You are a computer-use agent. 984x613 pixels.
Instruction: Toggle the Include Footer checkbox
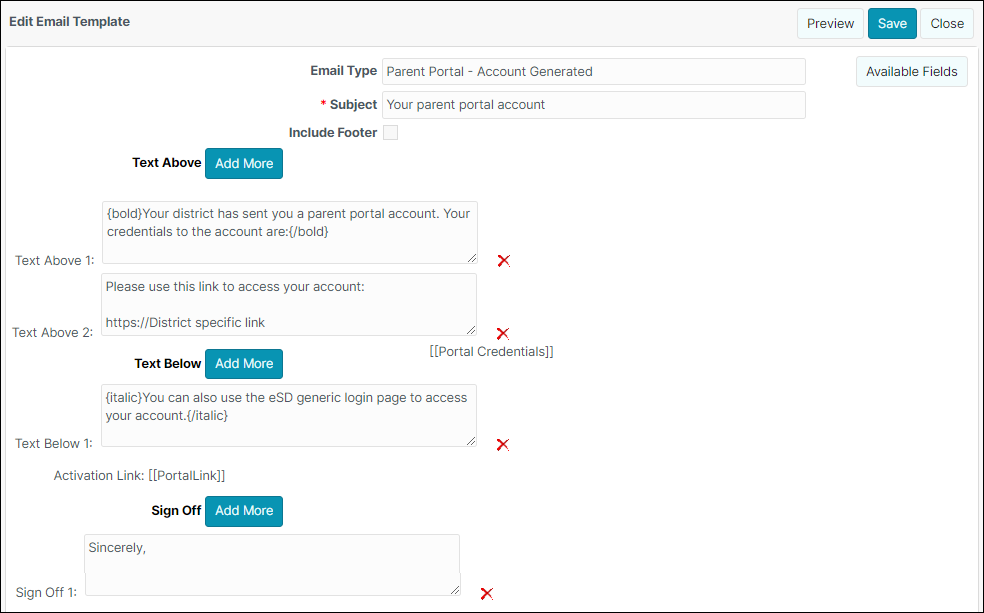(390, 132)
